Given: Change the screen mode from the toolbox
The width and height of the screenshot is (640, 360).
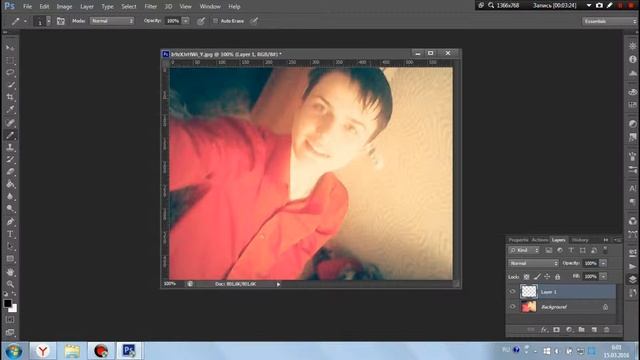Looking at the screenshot, I should (10, 332).
